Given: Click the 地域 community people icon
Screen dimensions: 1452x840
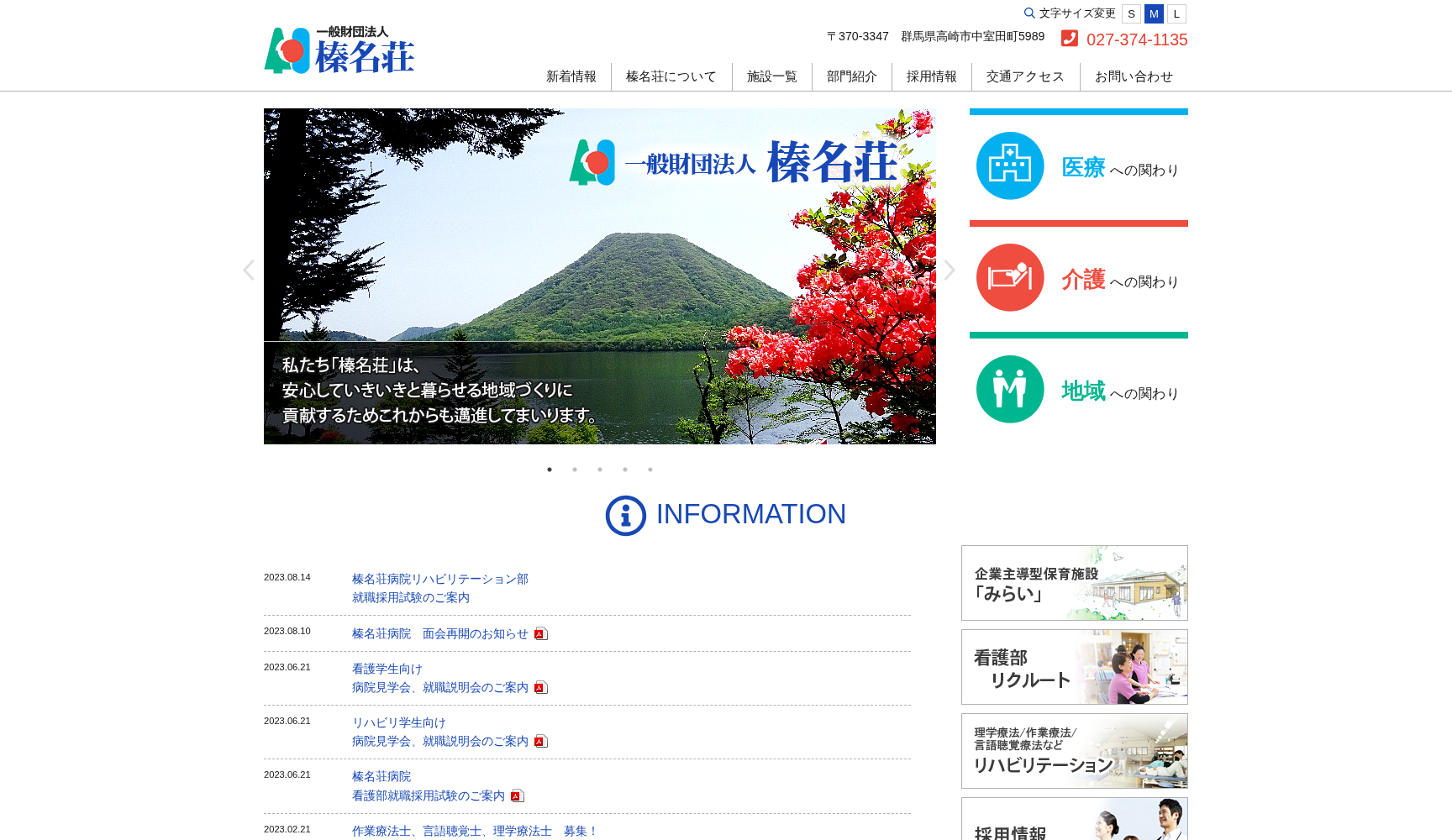Looking at the screenshot, I should (1010, 389).
